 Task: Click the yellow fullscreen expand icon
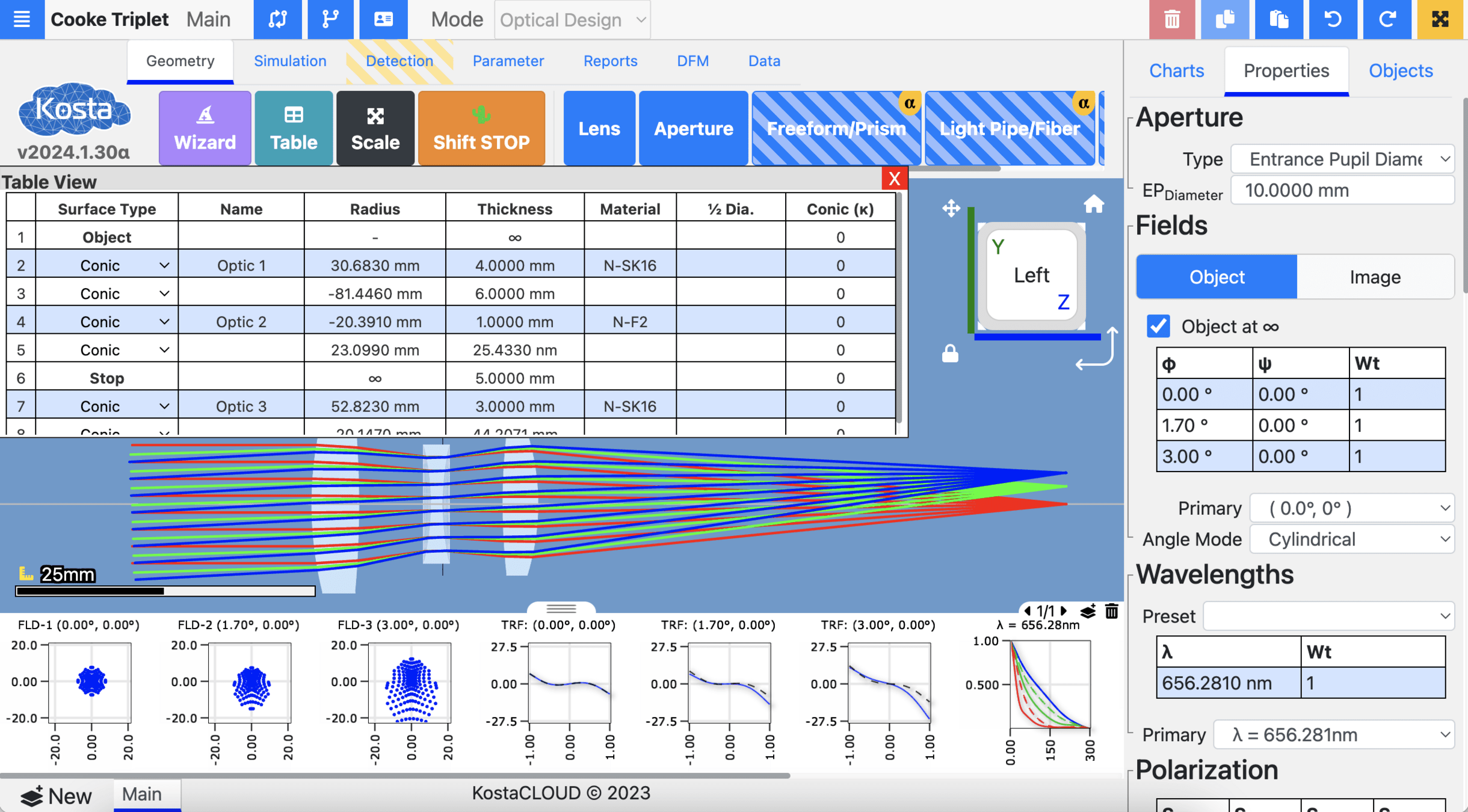pyautogui.click(x=1440, y=19)
